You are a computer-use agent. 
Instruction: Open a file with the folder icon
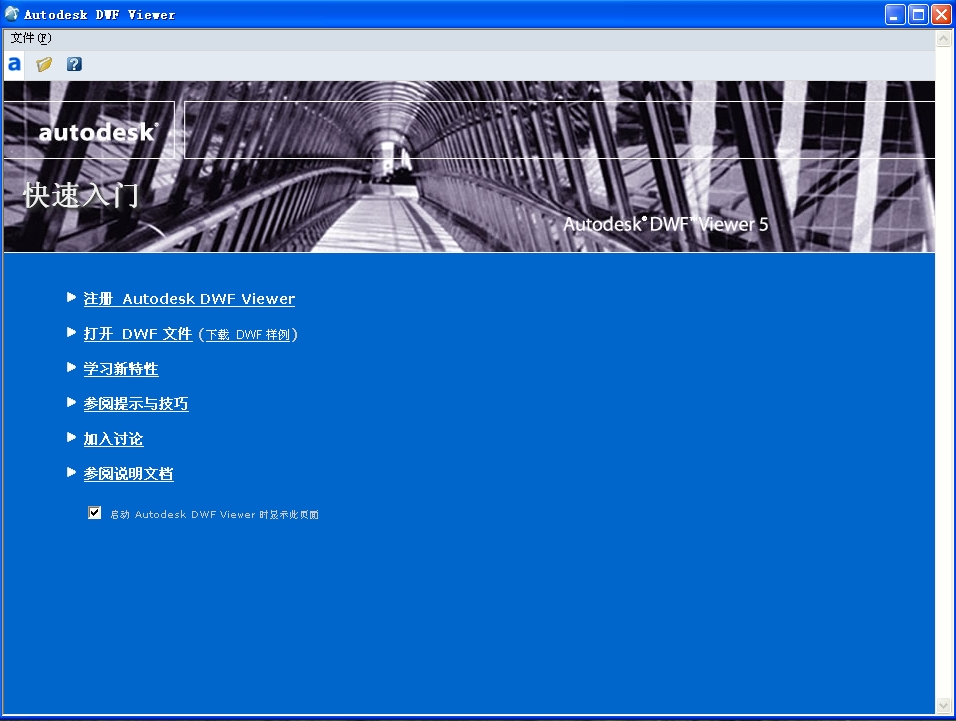tap(44, 64)
